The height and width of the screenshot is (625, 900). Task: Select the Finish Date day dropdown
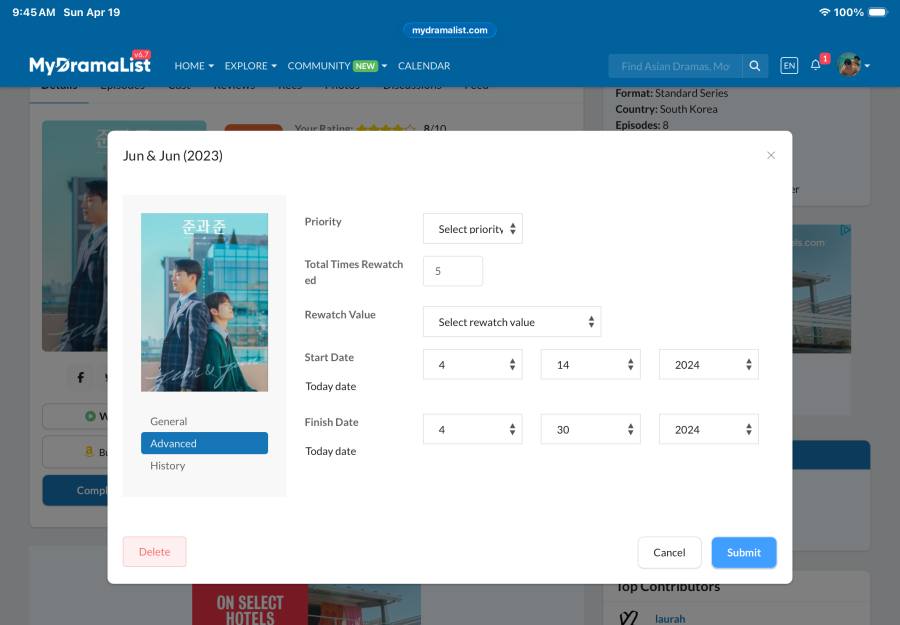[x=591, y=429]
